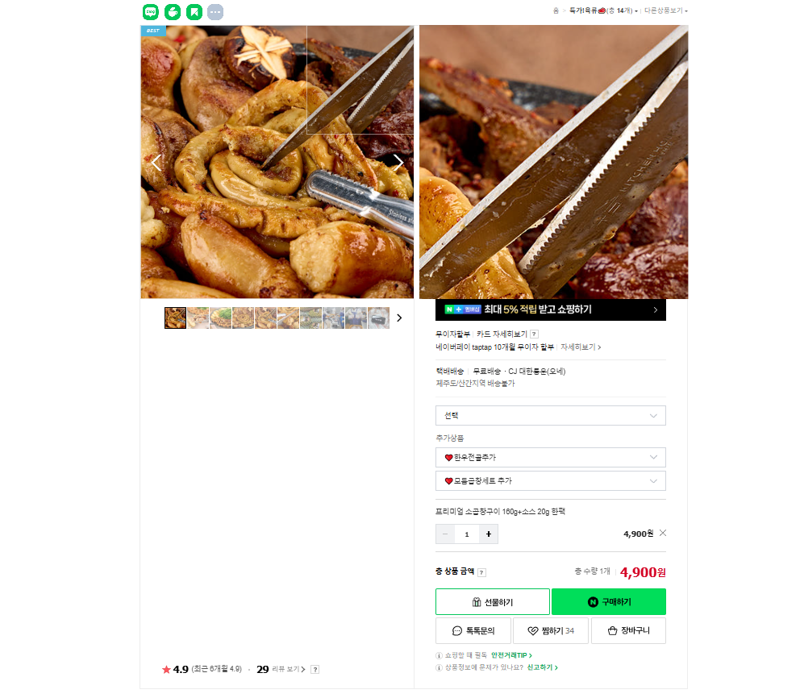Advance the thumbnail strip with the right chevron
This screenshot has height=698, width=800.
pyautogui.click(x=399, y=318)
